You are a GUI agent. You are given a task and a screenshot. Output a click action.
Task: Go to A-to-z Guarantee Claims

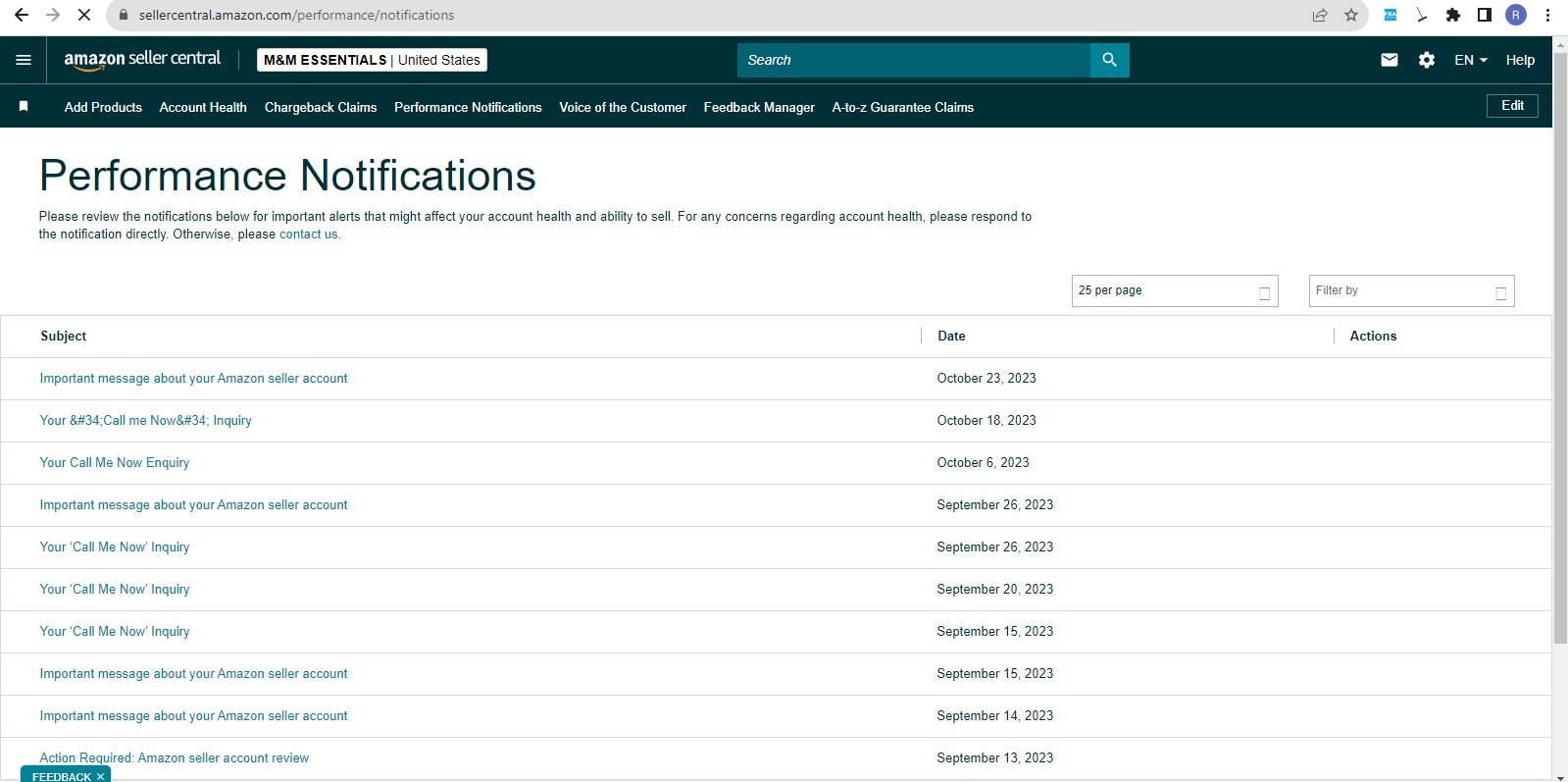click(903, 107)
